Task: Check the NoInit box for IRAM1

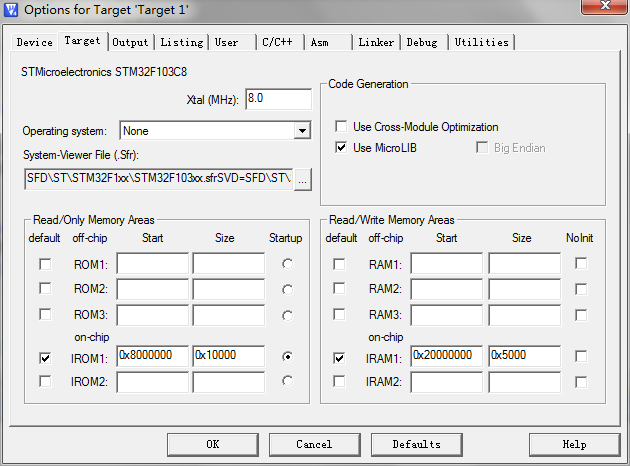Action: tap(581, 356)
